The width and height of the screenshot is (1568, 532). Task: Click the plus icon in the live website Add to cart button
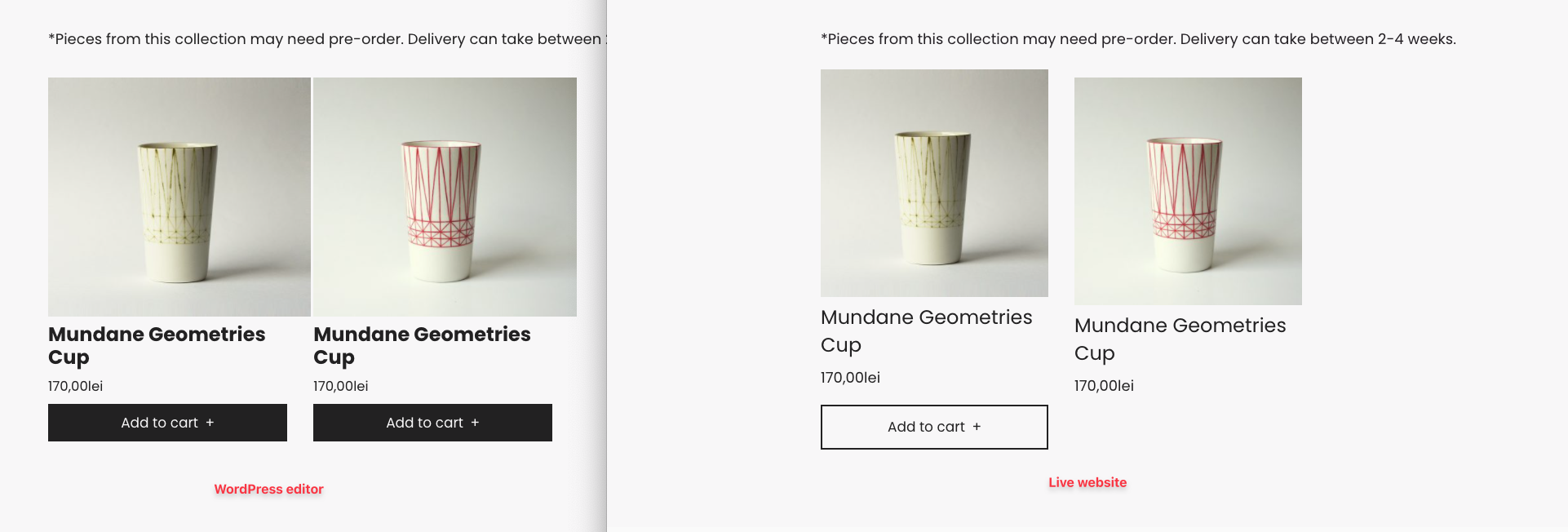(978, 427)
